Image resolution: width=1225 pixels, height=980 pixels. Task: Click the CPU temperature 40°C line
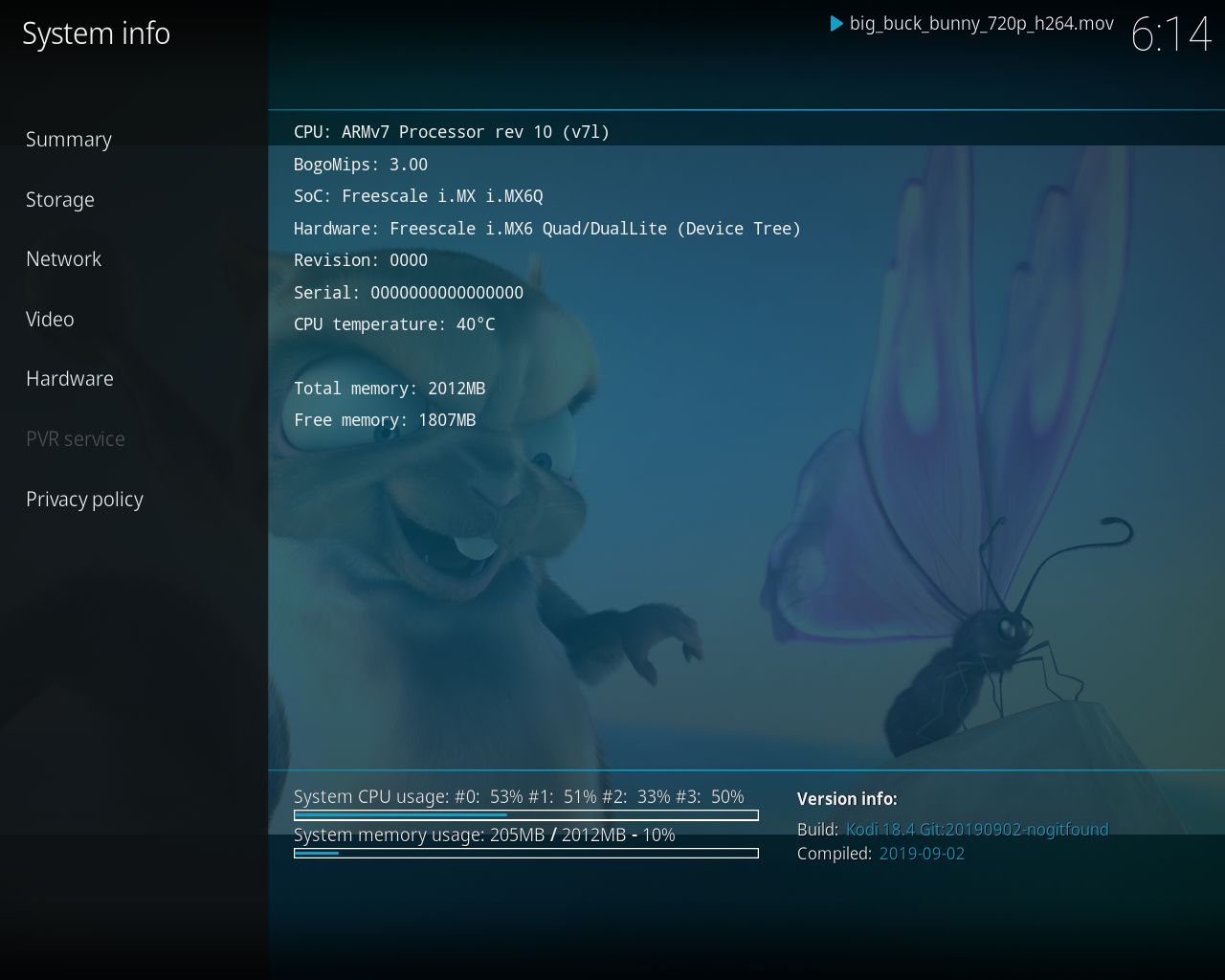pos(394,324)
